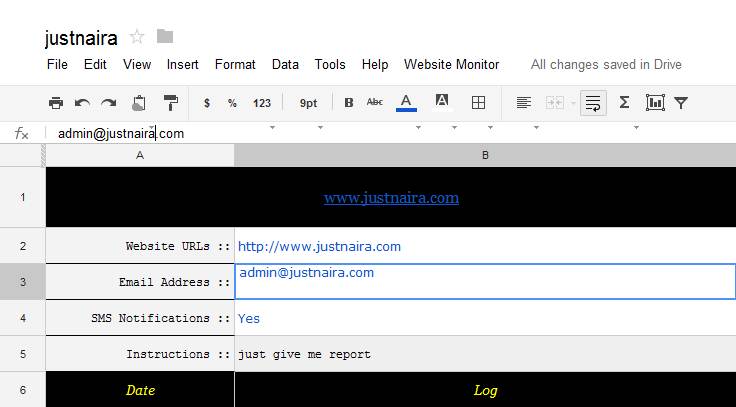The width and height of the screenshot is (736, 407).
Task: Format cell as currency ($)
Action: click(207, 103)
